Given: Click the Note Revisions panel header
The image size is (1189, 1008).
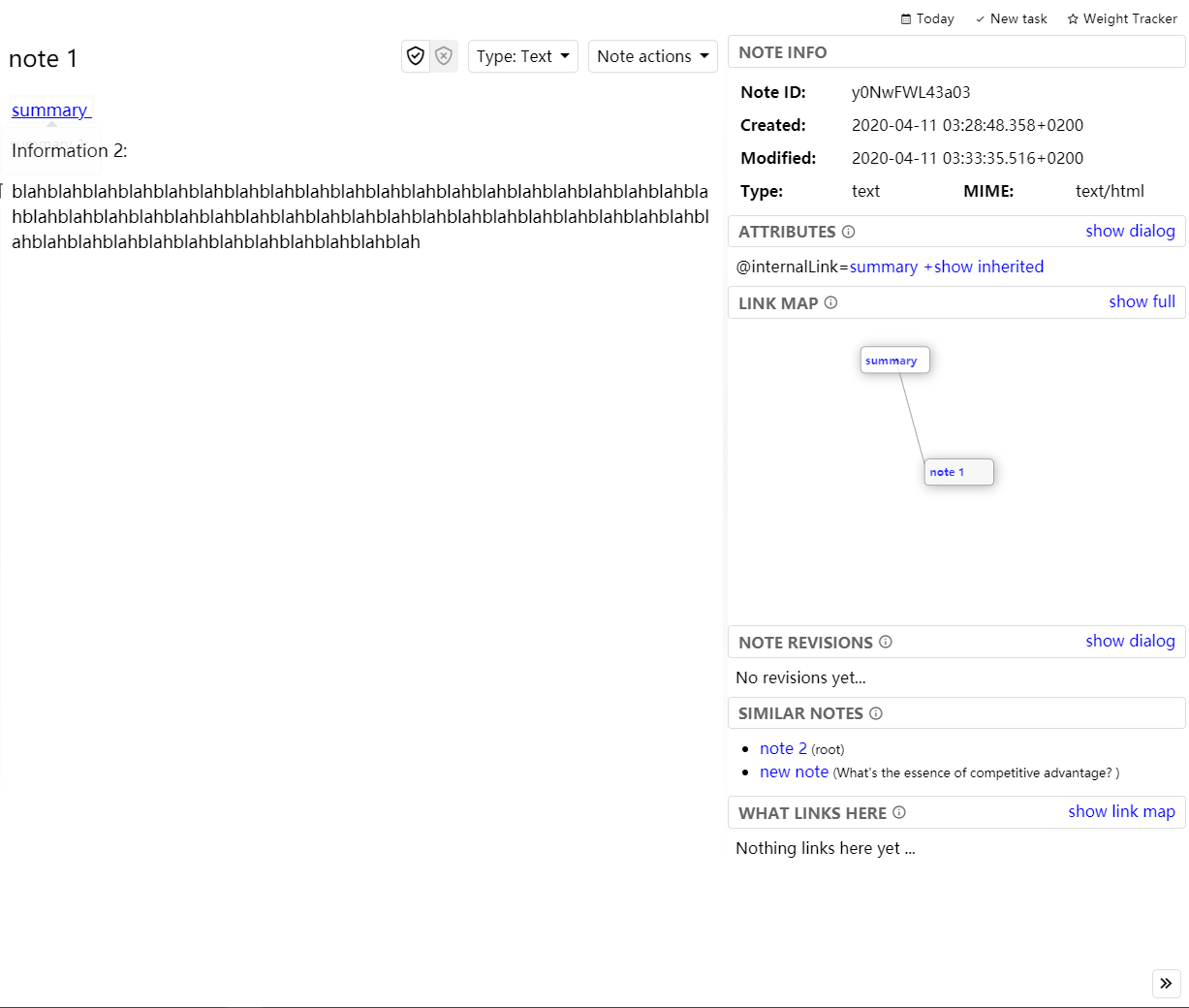Looking at the screenshot, I should pyautogui.click(x=956, y=642).
